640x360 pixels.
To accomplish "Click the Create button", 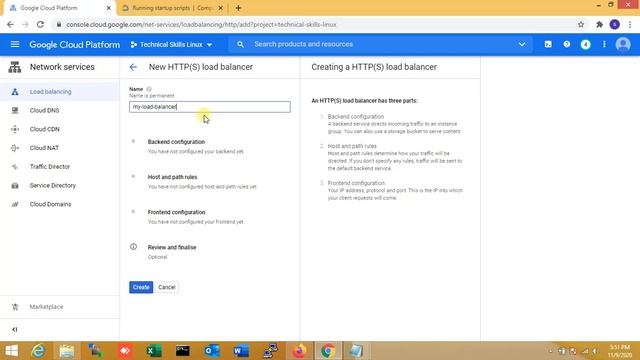I will [141, 287].
